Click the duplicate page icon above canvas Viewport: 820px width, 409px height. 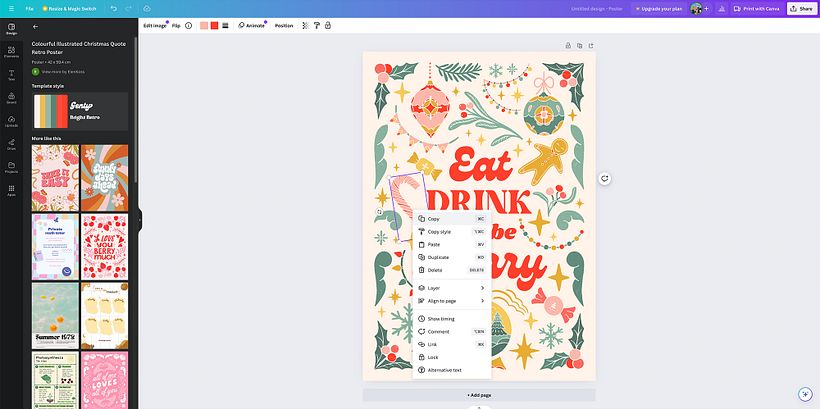point(580,46)
